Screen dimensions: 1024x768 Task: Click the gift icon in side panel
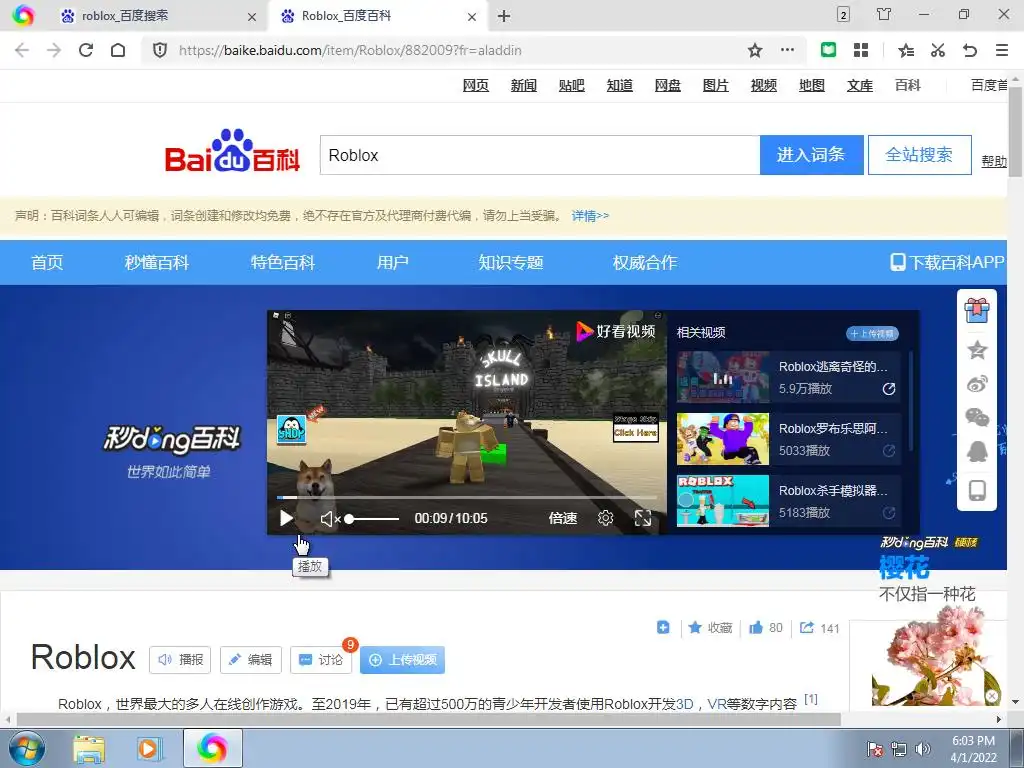tap(977, 310)
